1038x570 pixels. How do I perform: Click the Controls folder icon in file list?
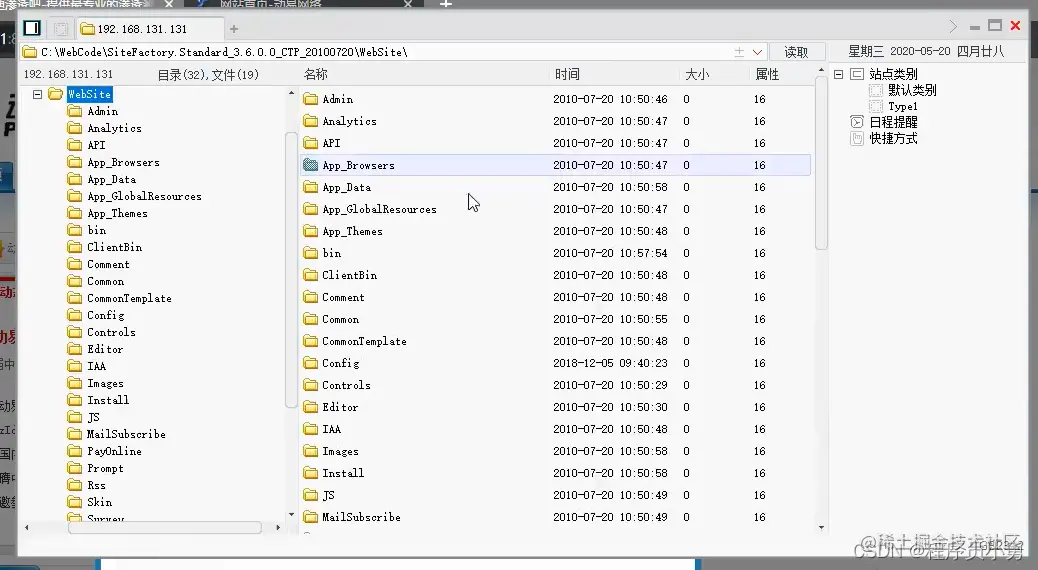click(310, 385)
